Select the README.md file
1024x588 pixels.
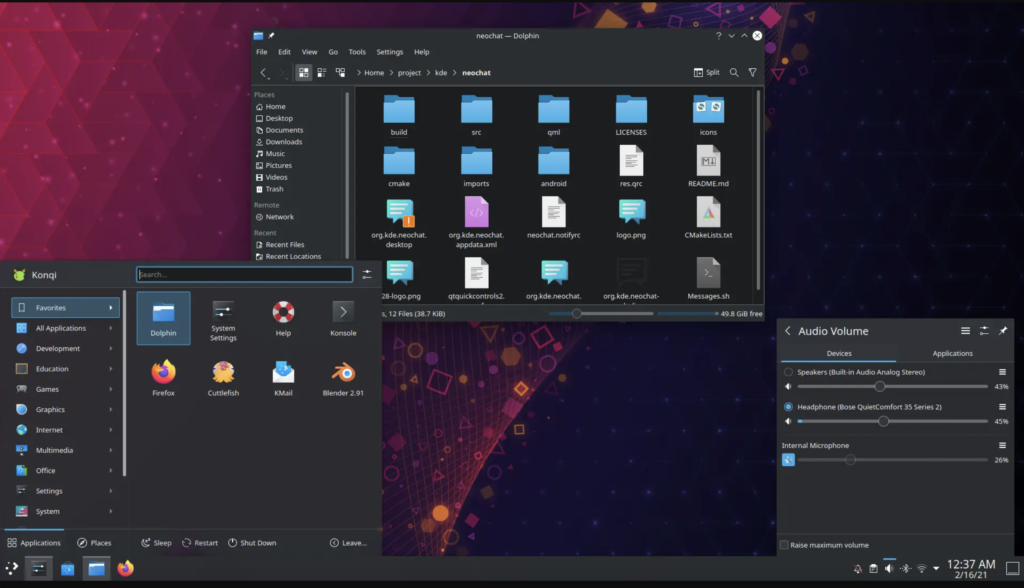pyautogui.click(x=709, y=166)
